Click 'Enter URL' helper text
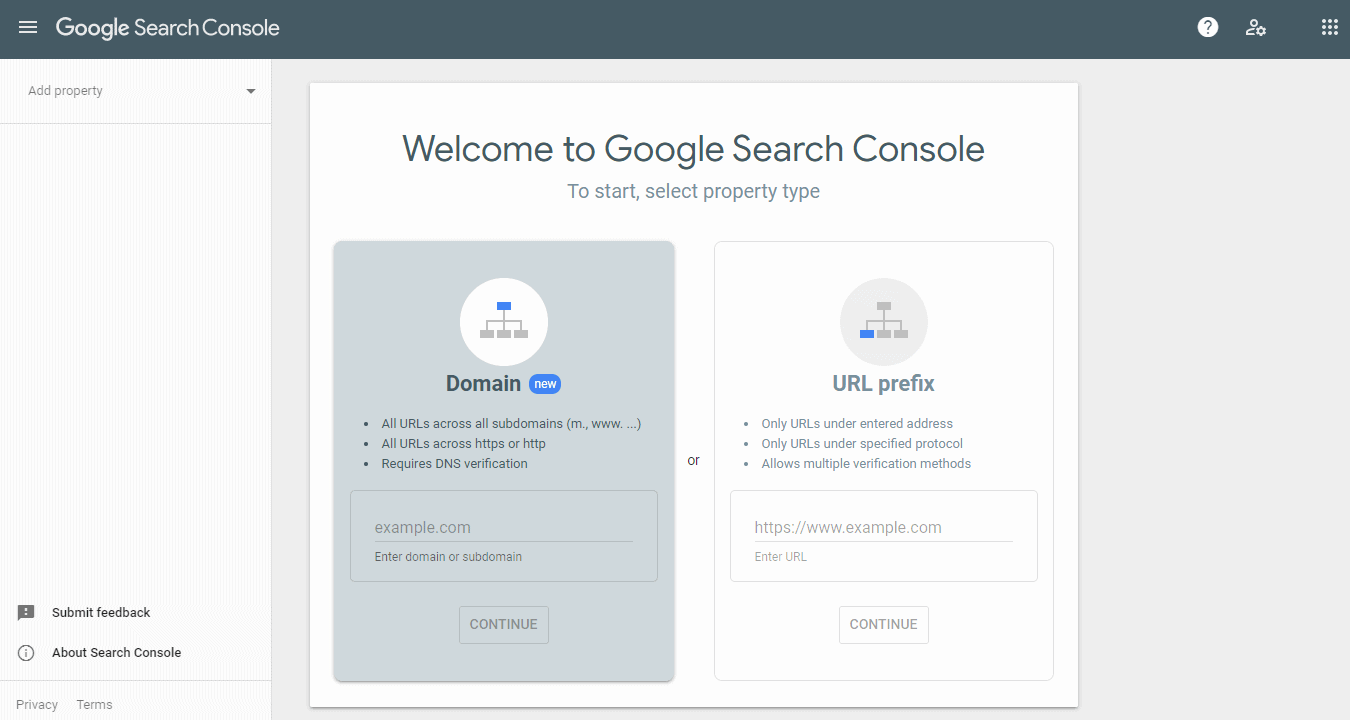 pyautogui.click(x=780, y=557)
